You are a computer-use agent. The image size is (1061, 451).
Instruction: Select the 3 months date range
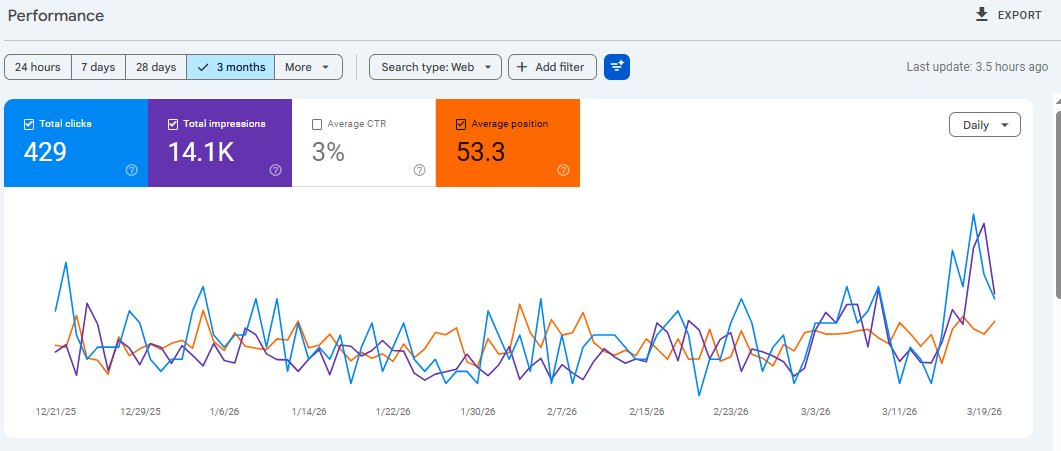tap(231, 67)
